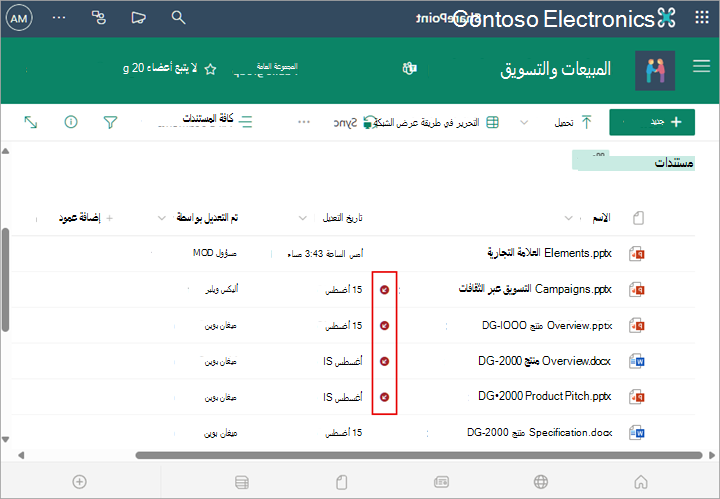The width and height of the screenshot is (720, 499).
Task: Click the megaphone icon in header
Action: click(138, 18)
